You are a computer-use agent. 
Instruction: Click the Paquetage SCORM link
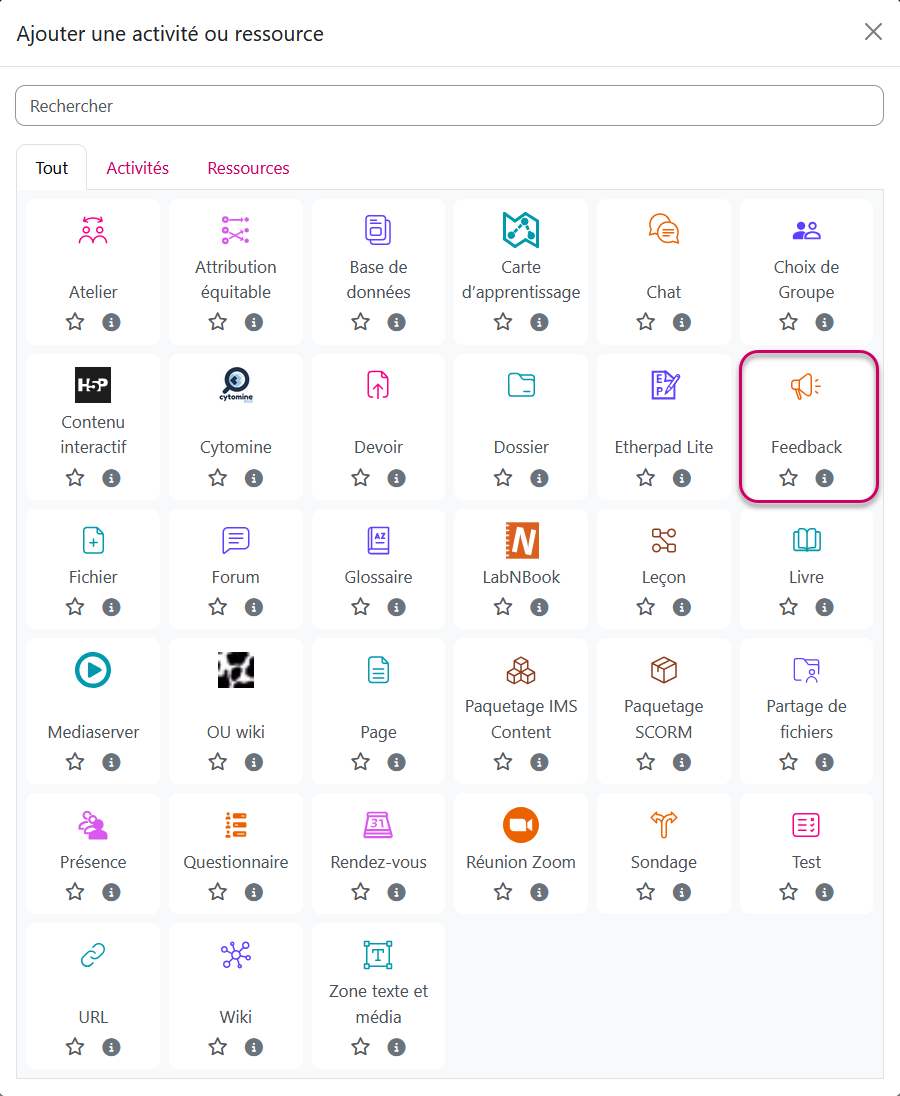(x=664, y=719)
